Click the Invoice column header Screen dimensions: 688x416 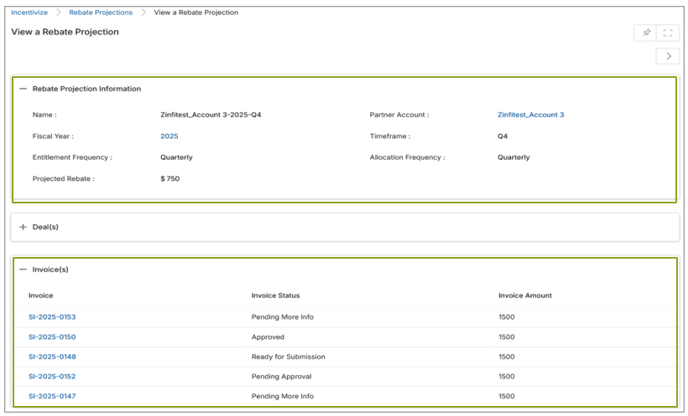tap(41, 296)
